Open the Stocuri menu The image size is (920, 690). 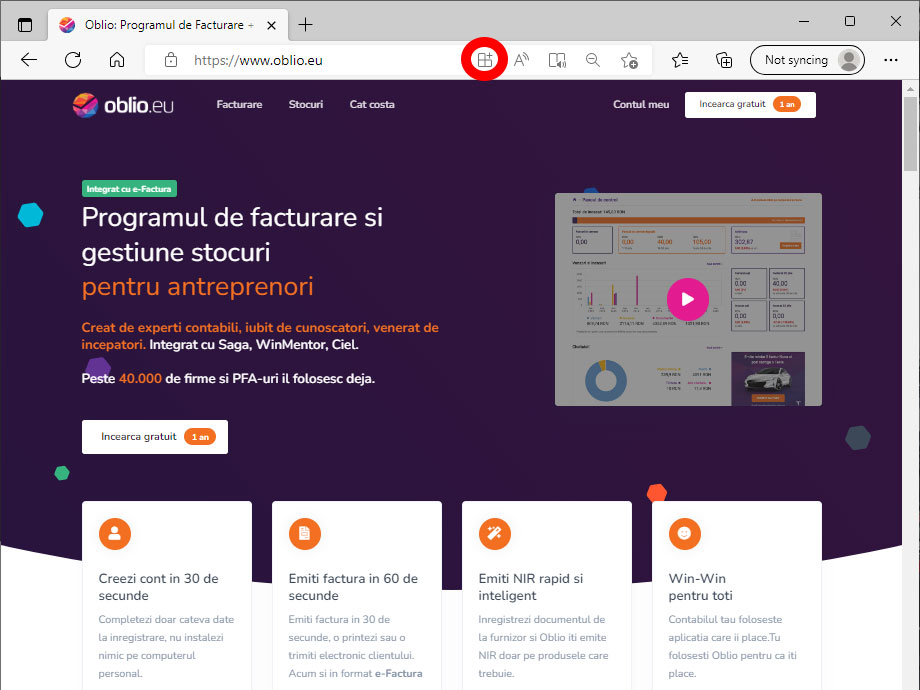pos(306,104)
